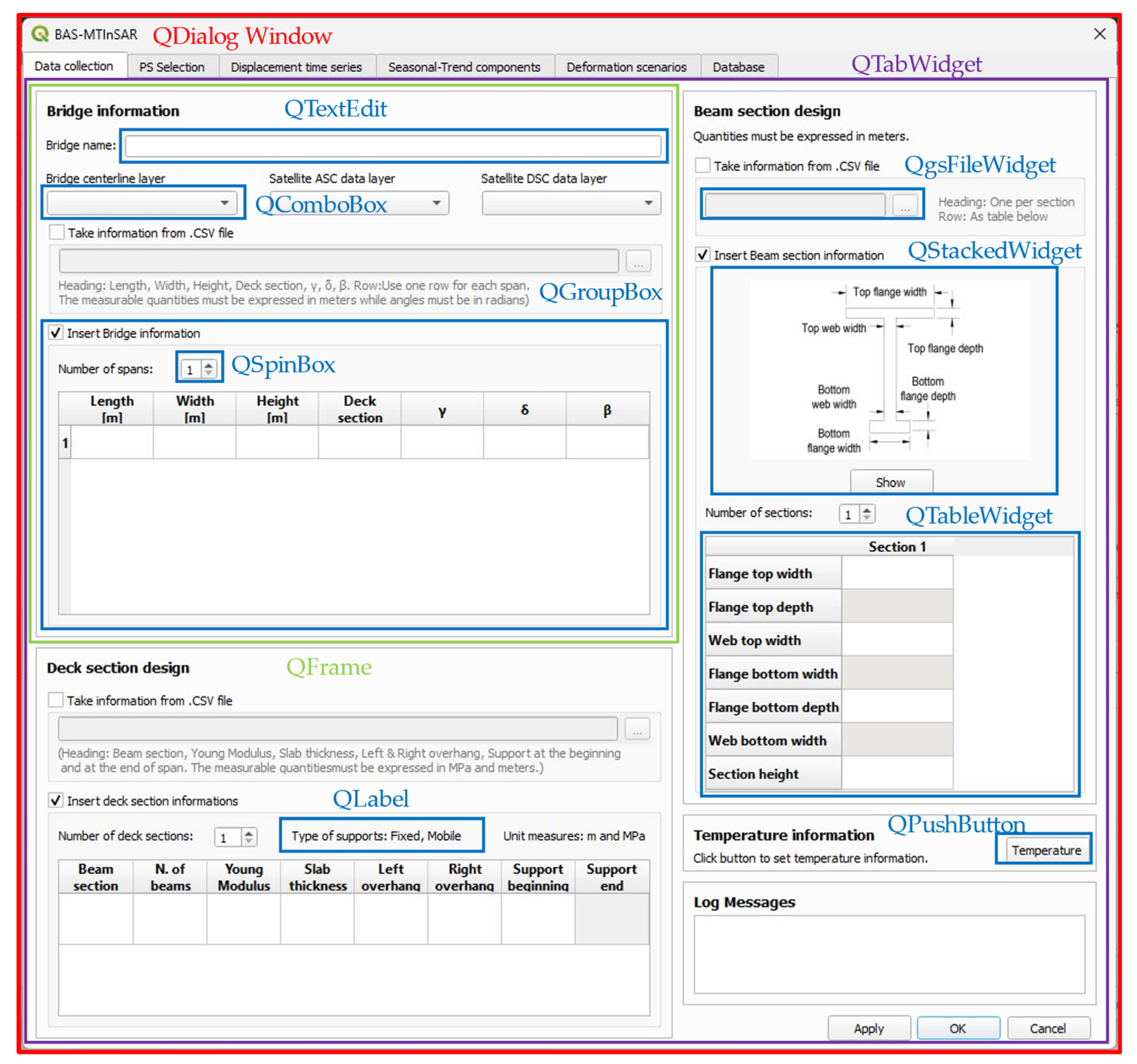1137x1064 pixels.
Task: Click browse button for Deck section CSV file
Action: (x=637, y=729)
